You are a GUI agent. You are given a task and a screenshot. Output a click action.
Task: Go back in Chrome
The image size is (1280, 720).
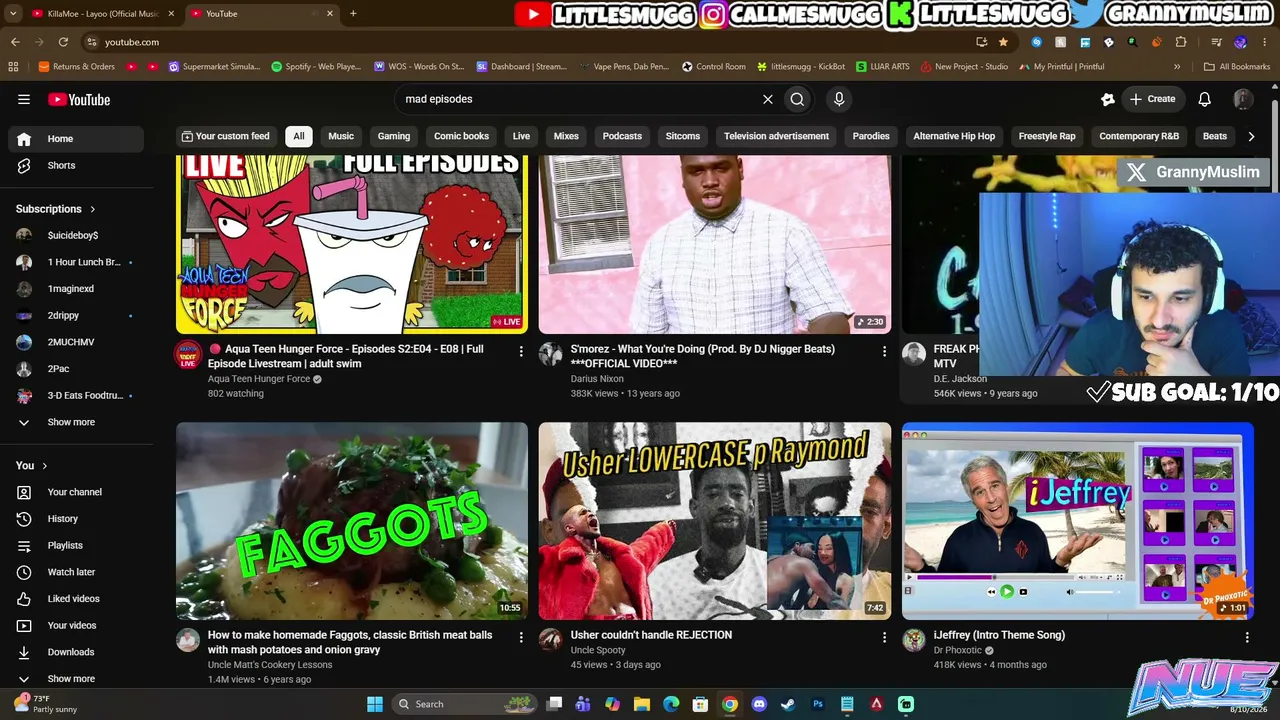coord(15,42)
